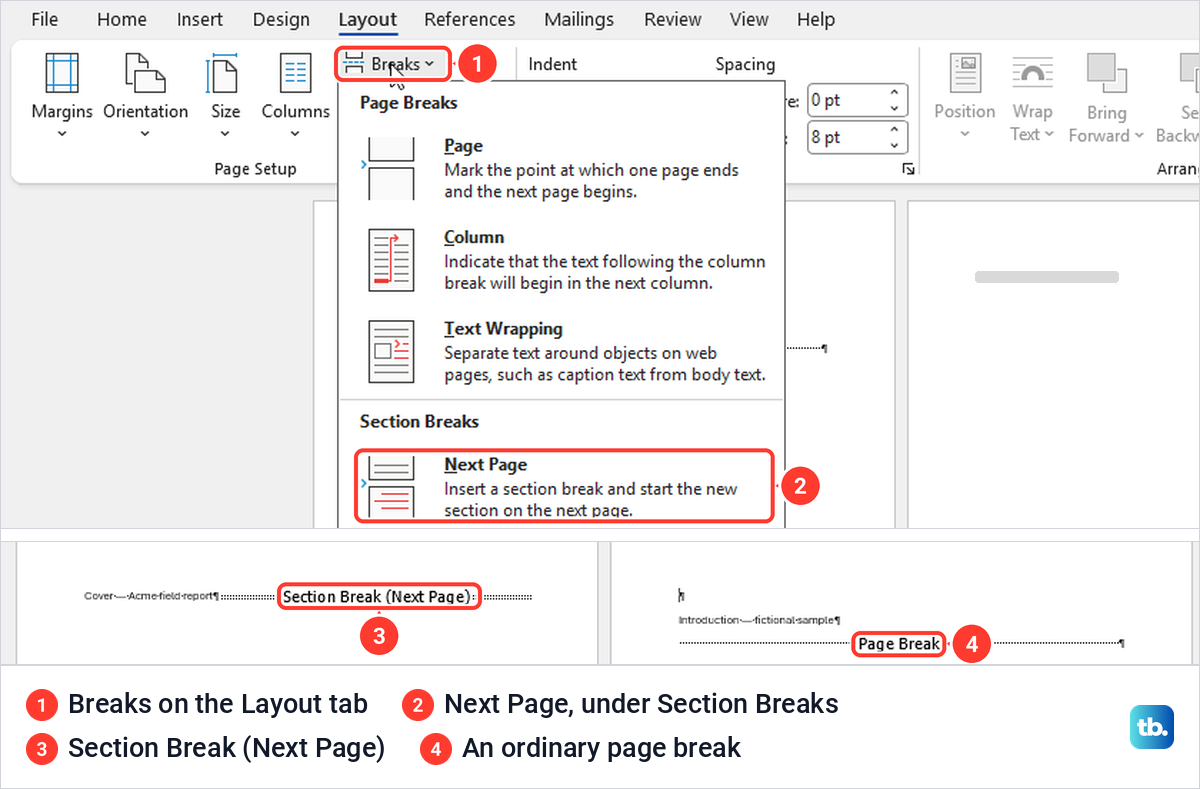Click the Section Breaks heading
Viewport: 1200px width, 789px height.
coord(419,421)
